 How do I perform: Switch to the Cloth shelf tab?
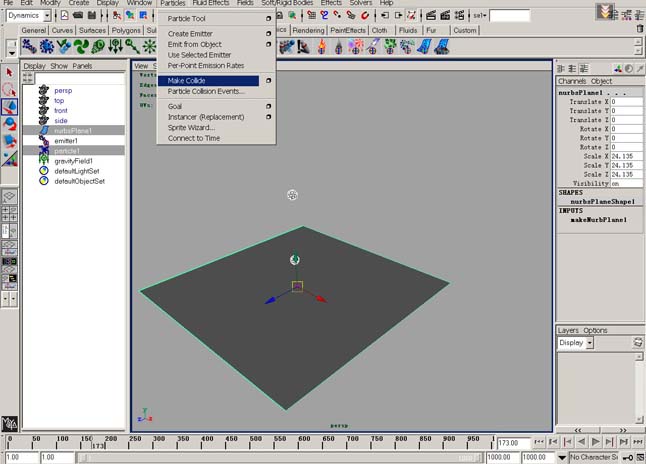379,30
